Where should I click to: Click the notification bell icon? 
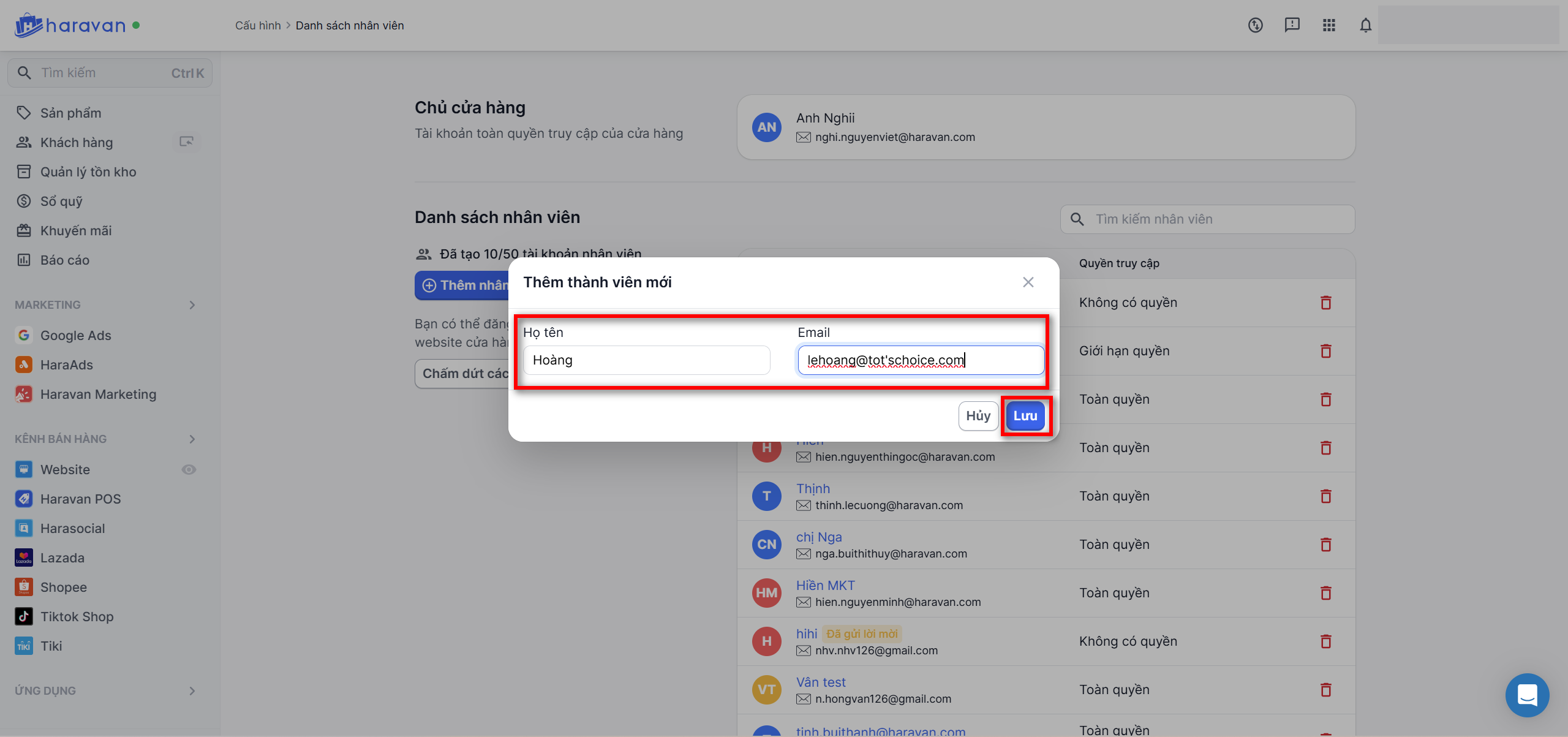1365,25
